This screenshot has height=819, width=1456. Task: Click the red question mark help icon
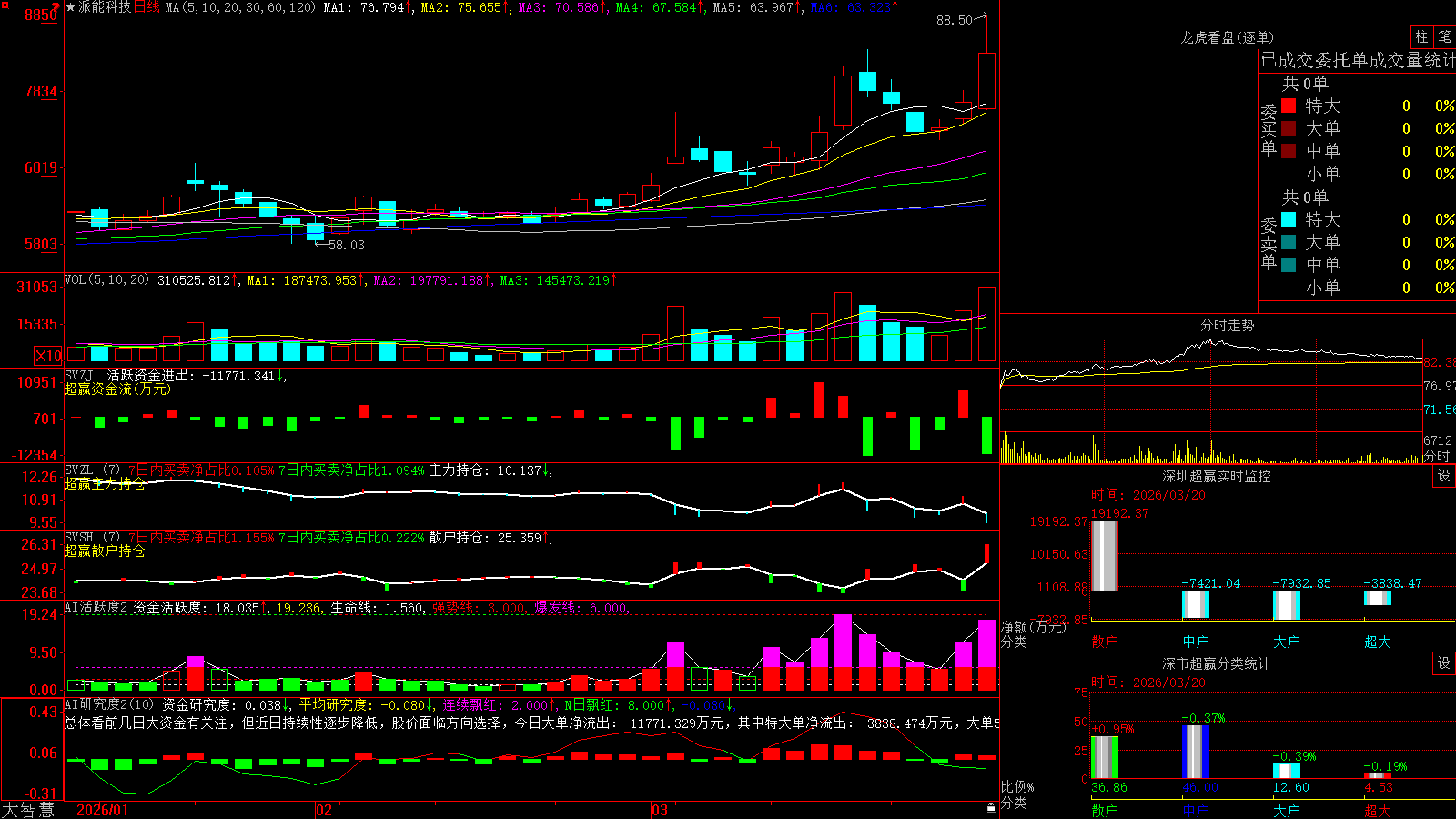(x=55, y=7)
